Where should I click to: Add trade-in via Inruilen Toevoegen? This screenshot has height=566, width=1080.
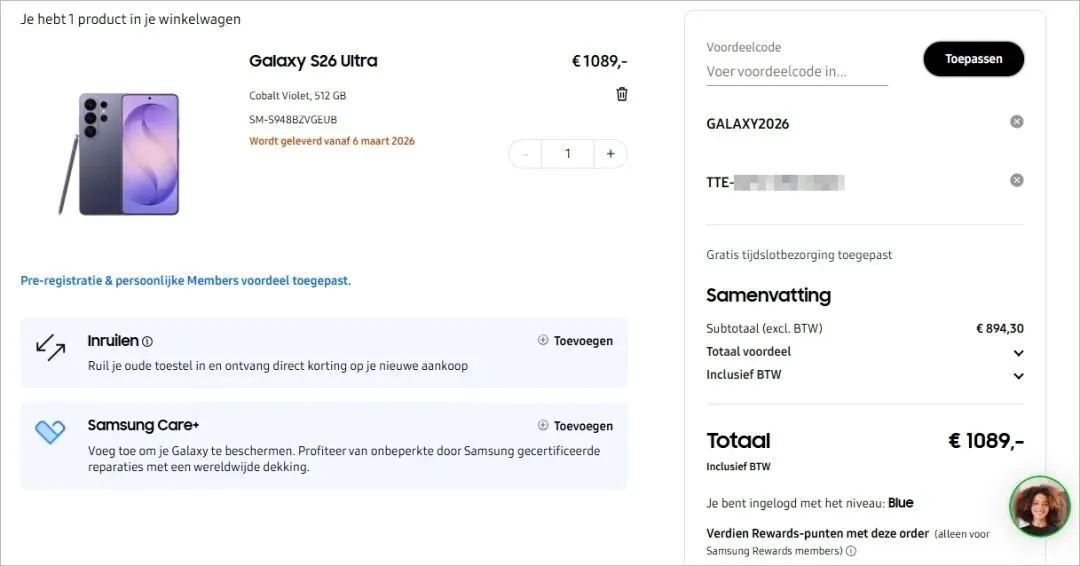(x=575, y=341)
